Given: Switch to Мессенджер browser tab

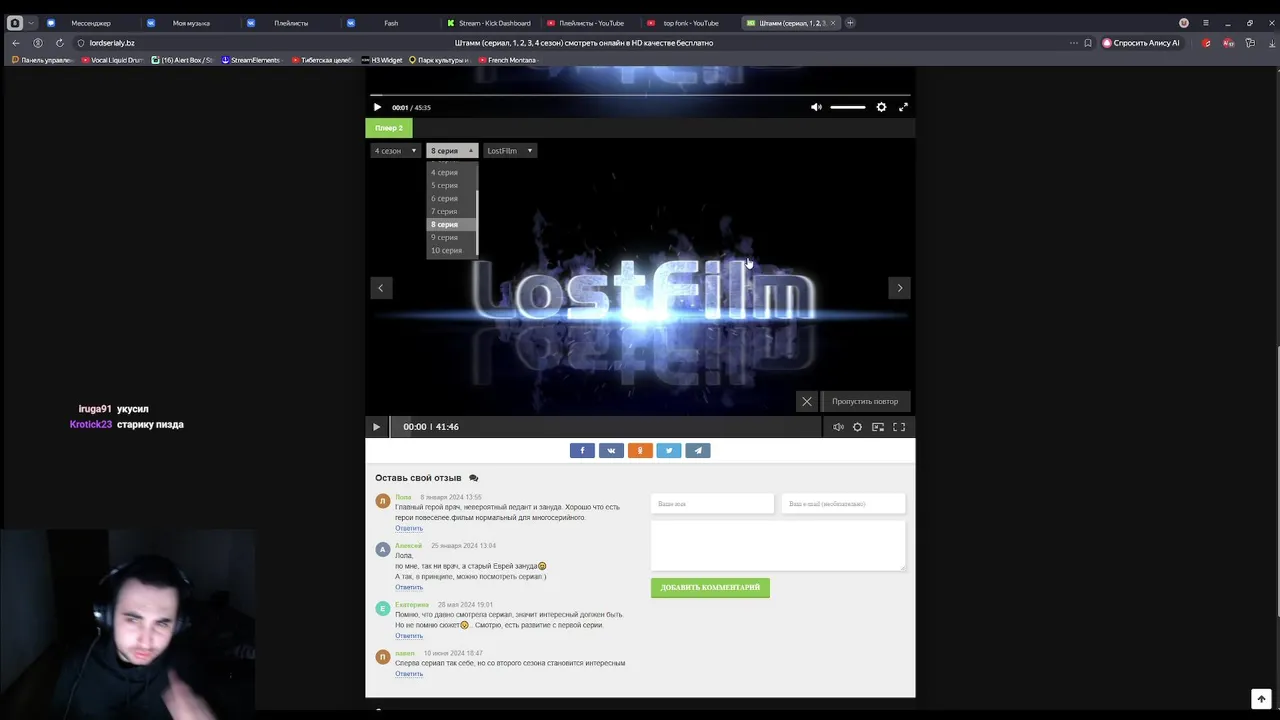Looking at the screenshot, I should click(x=91, y=23).
